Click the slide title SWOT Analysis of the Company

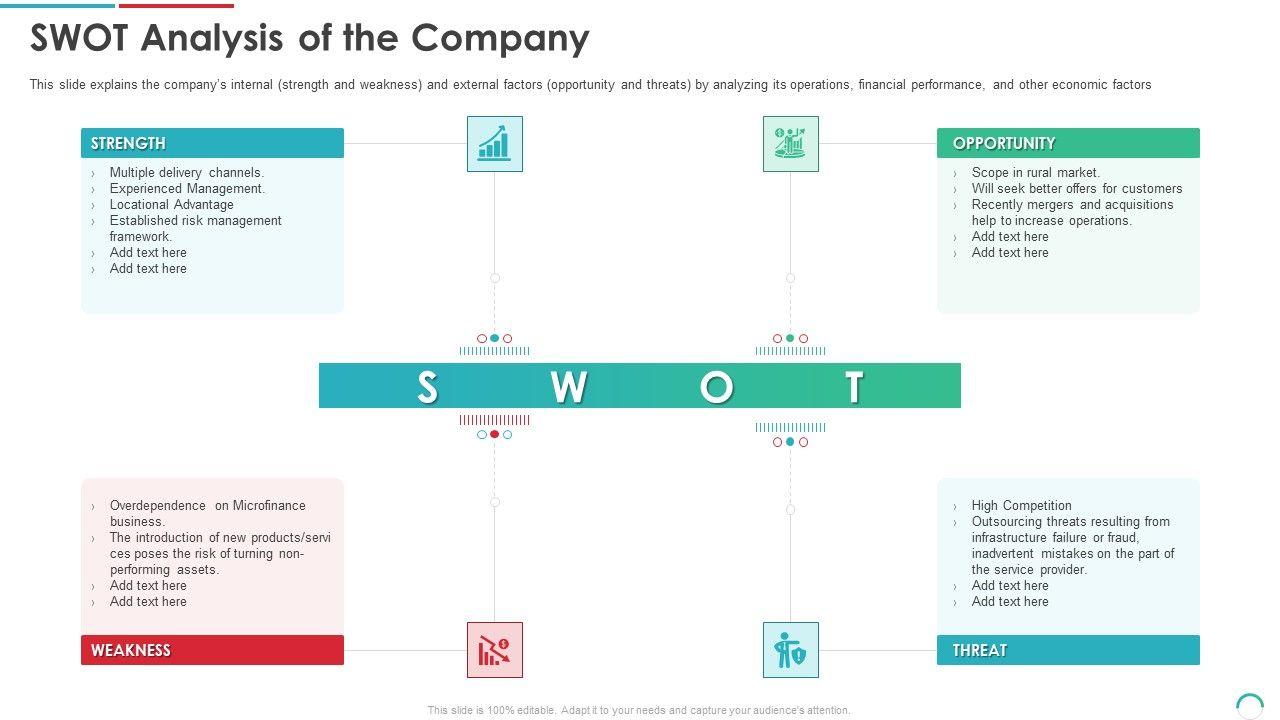pos(310,38)
